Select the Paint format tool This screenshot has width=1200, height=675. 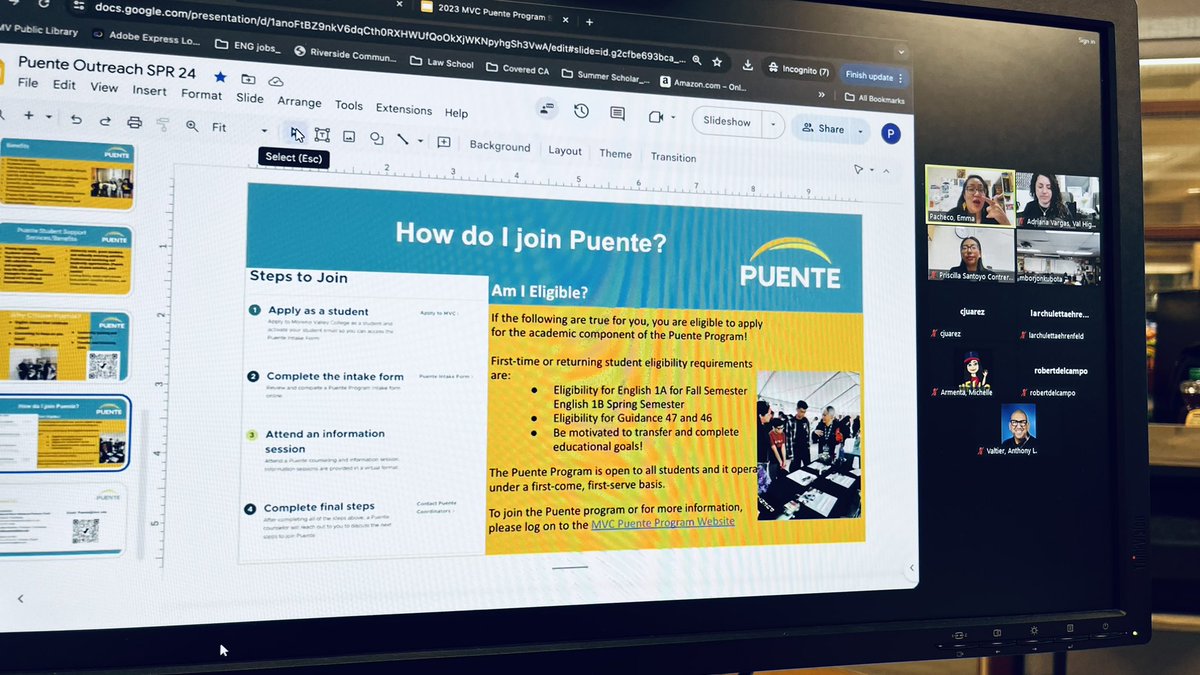pos(163,124)
